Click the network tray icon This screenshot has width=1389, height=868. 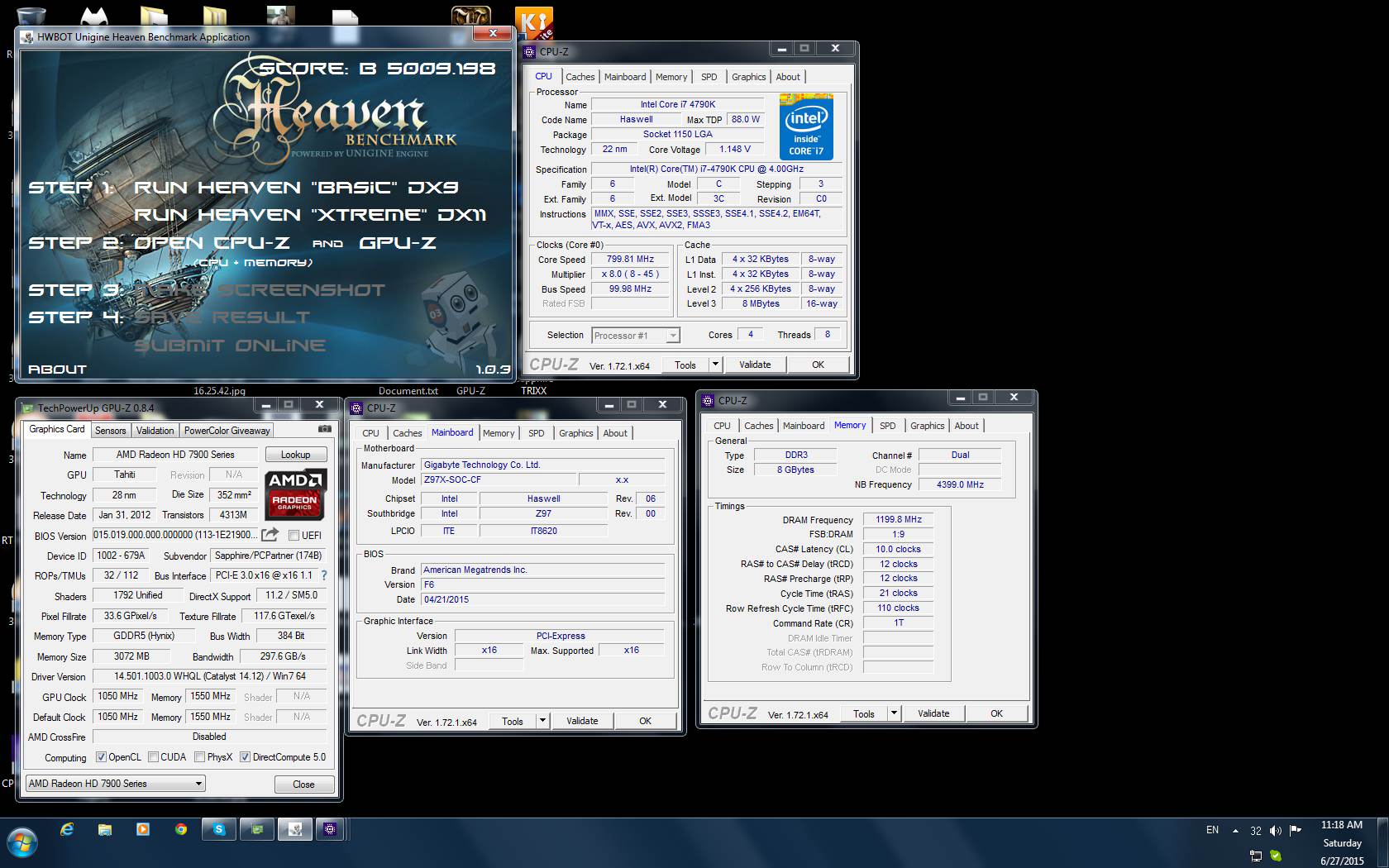coord(1256,856)
